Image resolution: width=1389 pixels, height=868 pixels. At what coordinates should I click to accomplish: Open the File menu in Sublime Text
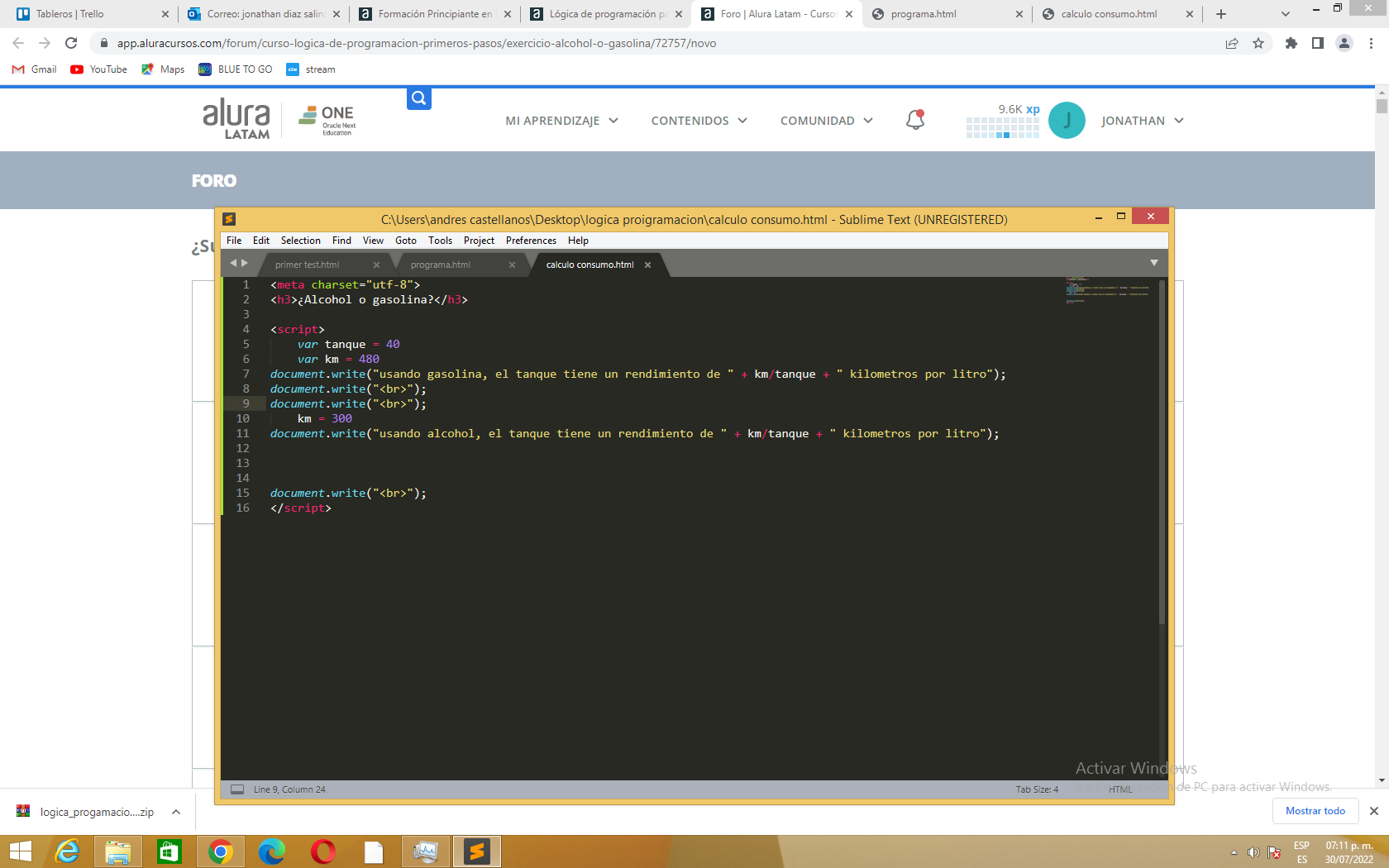coord(234,241)
